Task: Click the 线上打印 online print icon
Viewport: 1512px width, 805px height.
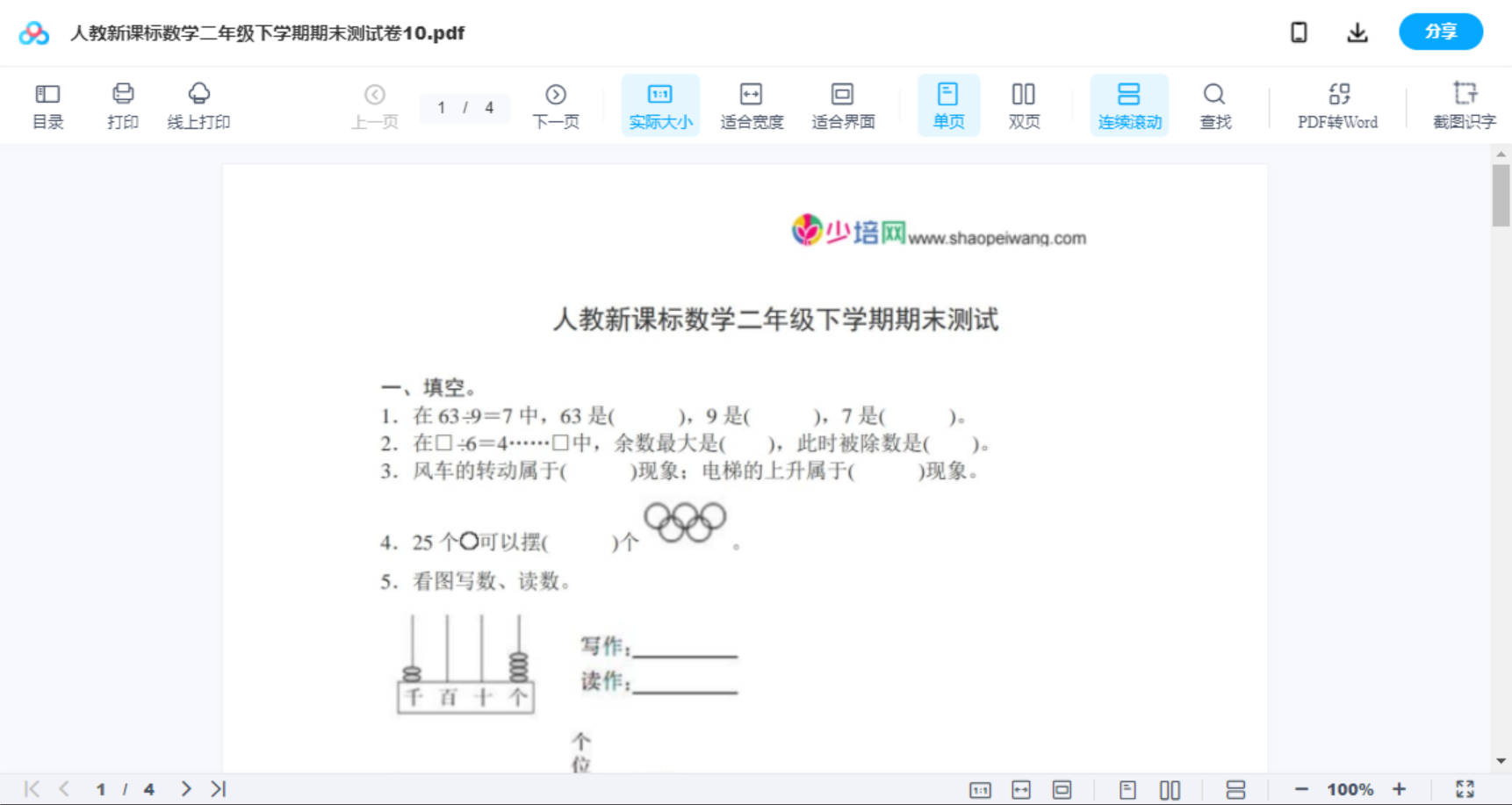Action: pyautogui.click(x=199, y=104)
